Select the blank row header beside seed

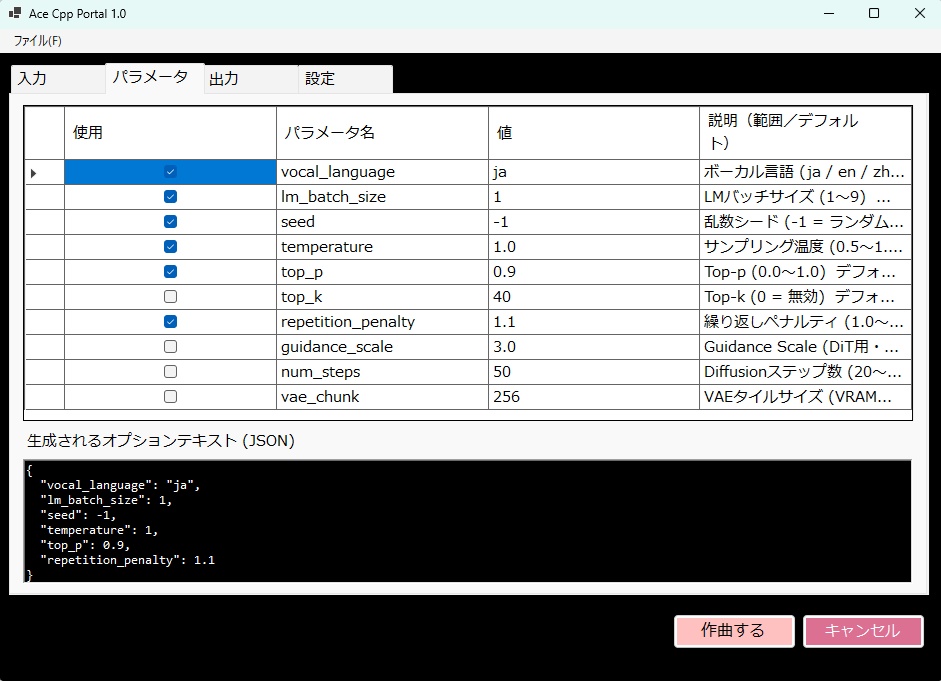tap(44, 222)
